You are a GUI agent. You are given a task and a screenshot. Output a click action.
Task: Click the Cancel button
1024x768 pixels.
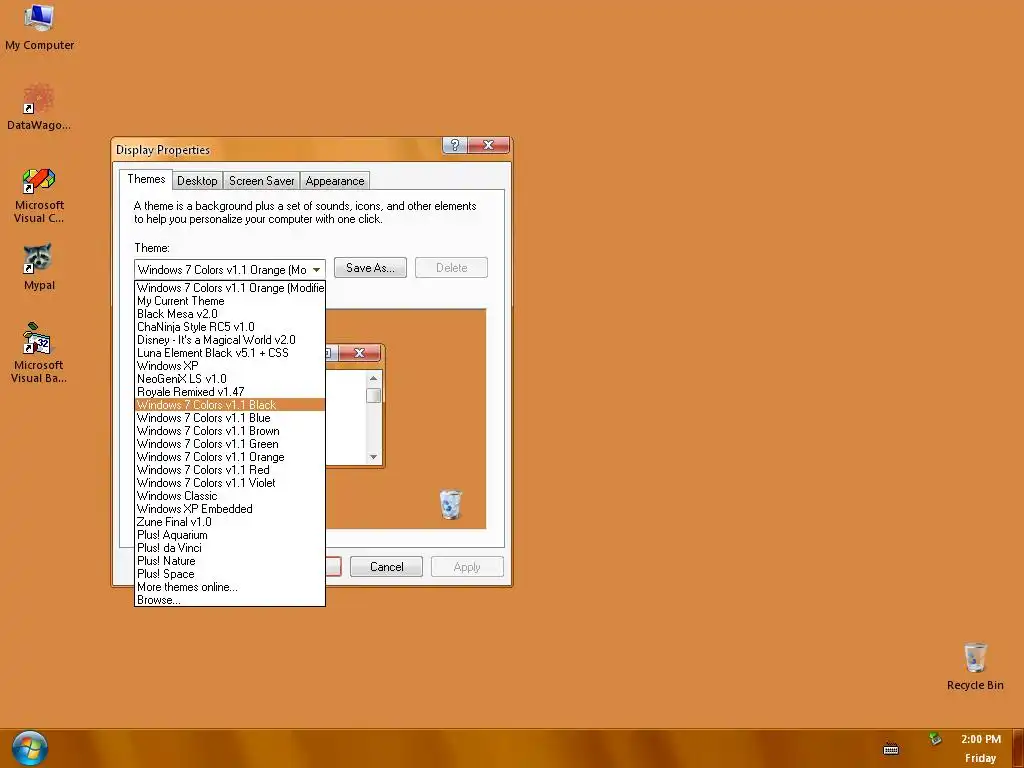coord(387,567)
